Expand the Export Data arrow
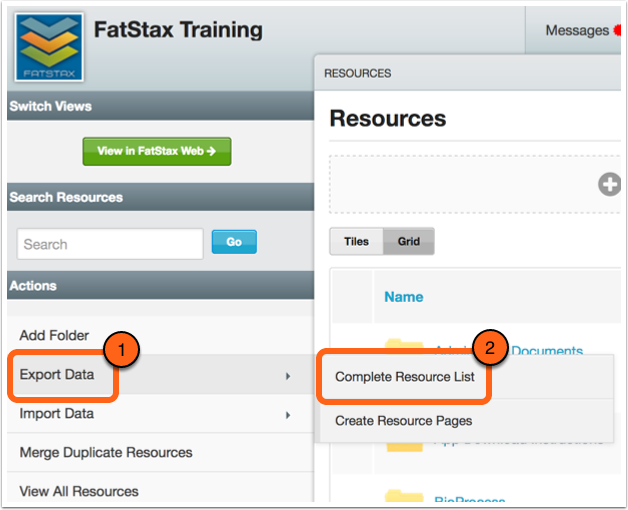628x510 pixels. pyautogui.click(x=288, y=376)
